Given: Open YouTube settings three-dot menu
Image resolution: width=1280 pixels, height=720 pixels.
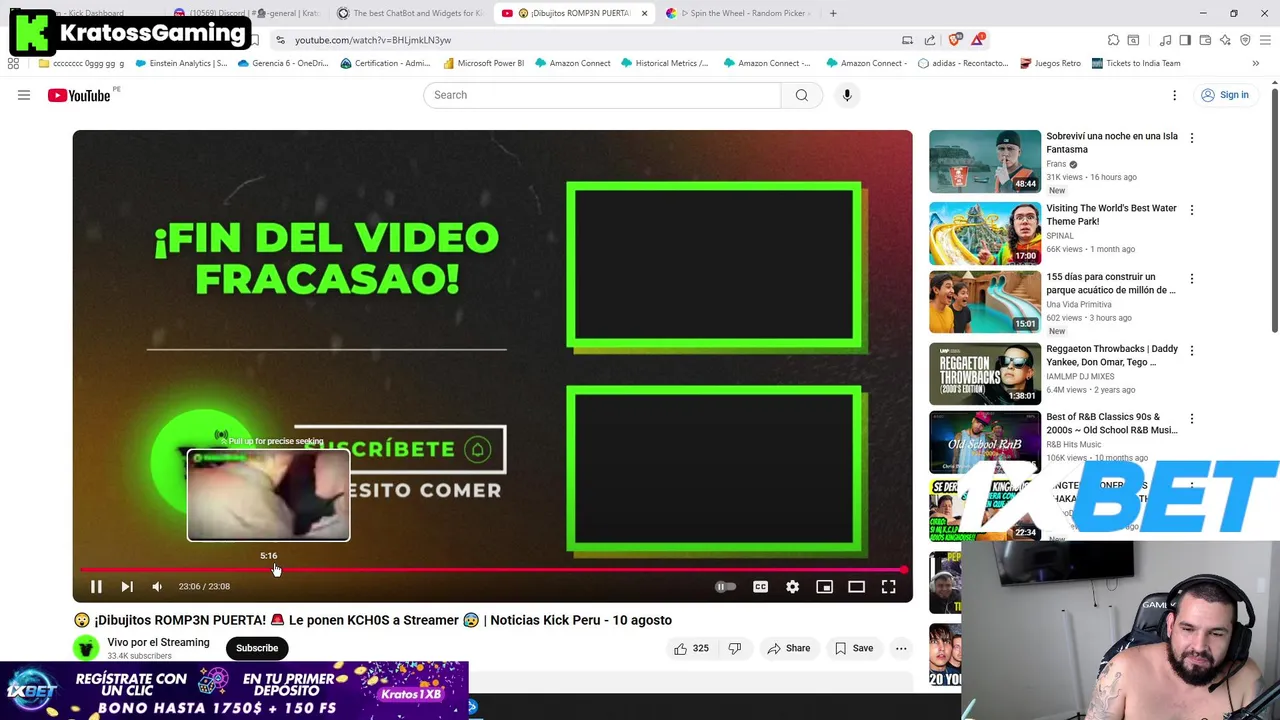Looking at the screenshot, I should click(1175, 95).
